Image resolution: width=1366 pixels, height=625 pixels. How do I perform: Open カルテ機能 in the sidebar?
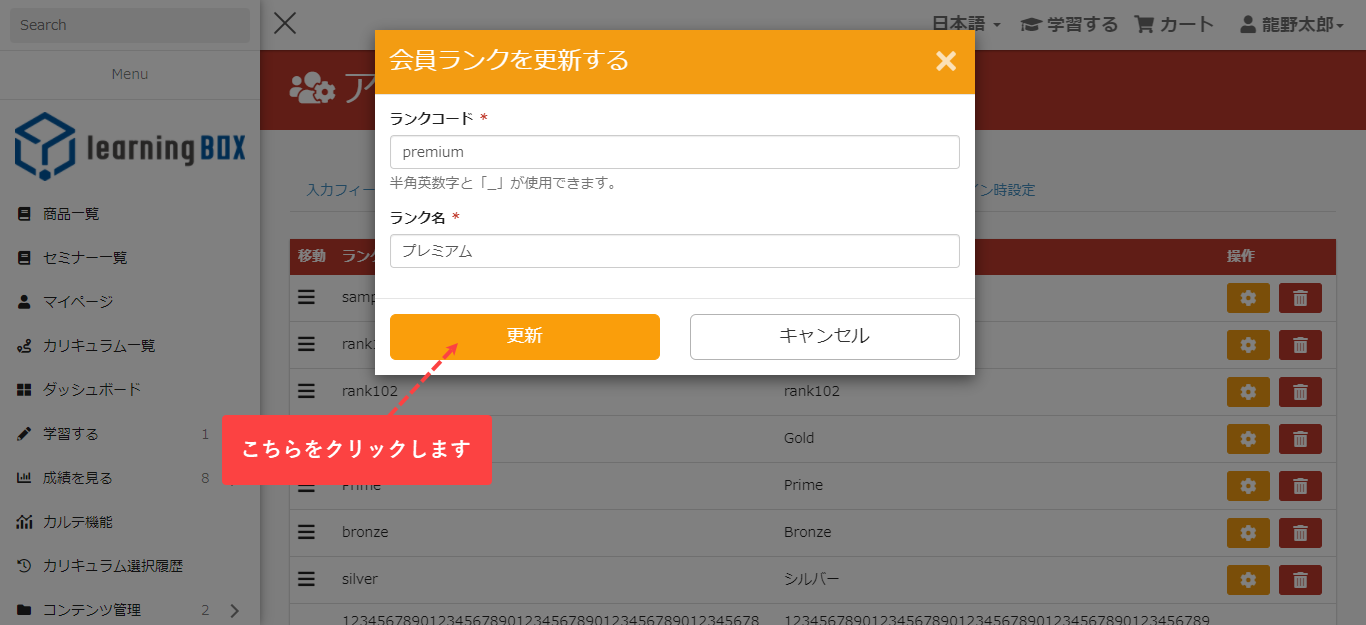pos(77,521)
